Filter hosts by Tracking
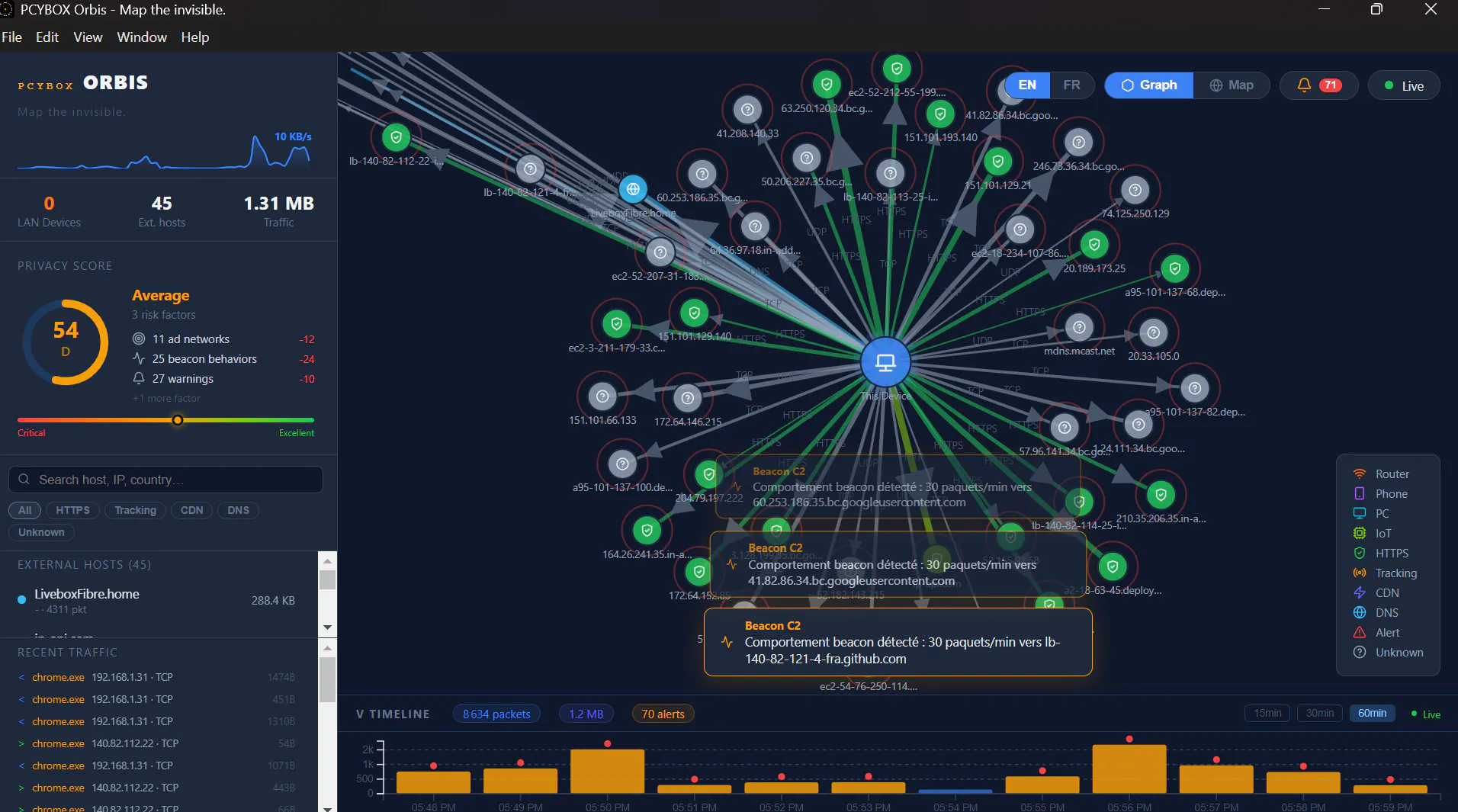Screen dimensions: 1458x812 (135, 511)
